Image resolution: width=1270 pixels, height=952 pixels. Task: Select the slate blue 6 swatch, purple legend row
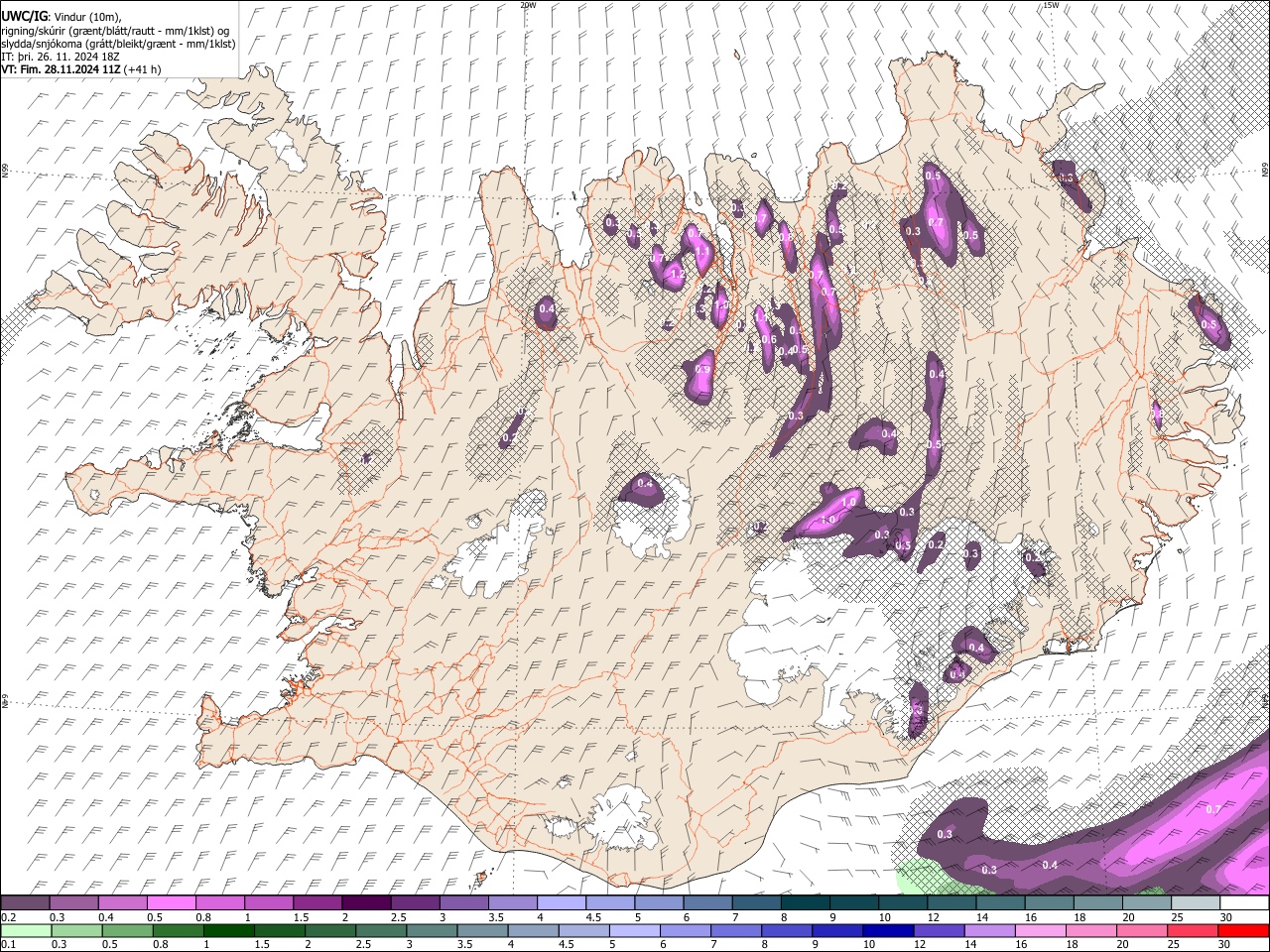point(708,903)
